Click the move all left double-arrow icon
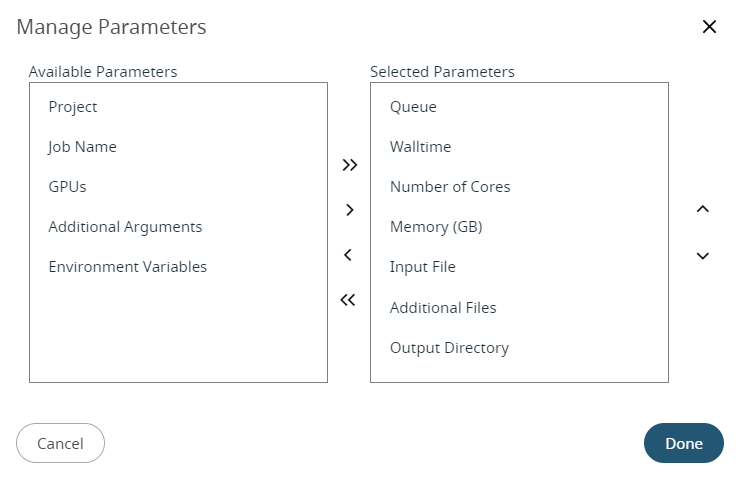Screen dimensions: 739x478 (348, 300)
